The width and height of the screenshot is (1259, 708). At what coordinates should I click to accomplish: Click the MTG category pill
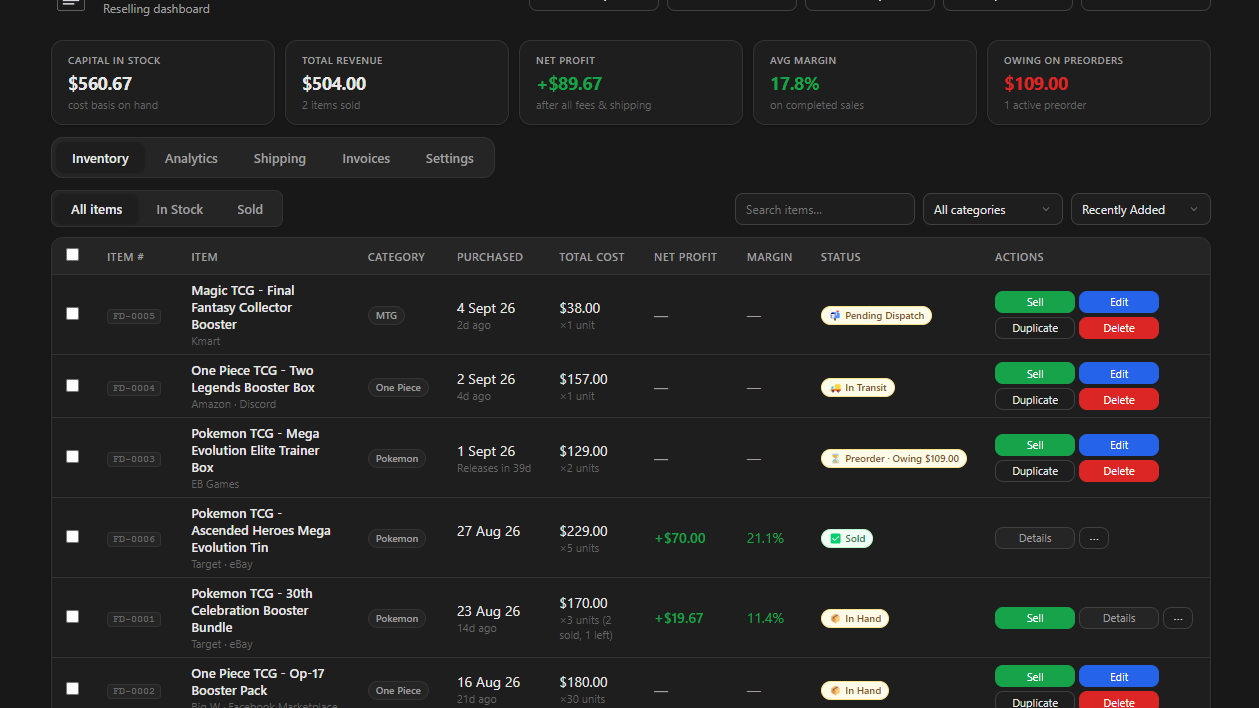[386, 315]
